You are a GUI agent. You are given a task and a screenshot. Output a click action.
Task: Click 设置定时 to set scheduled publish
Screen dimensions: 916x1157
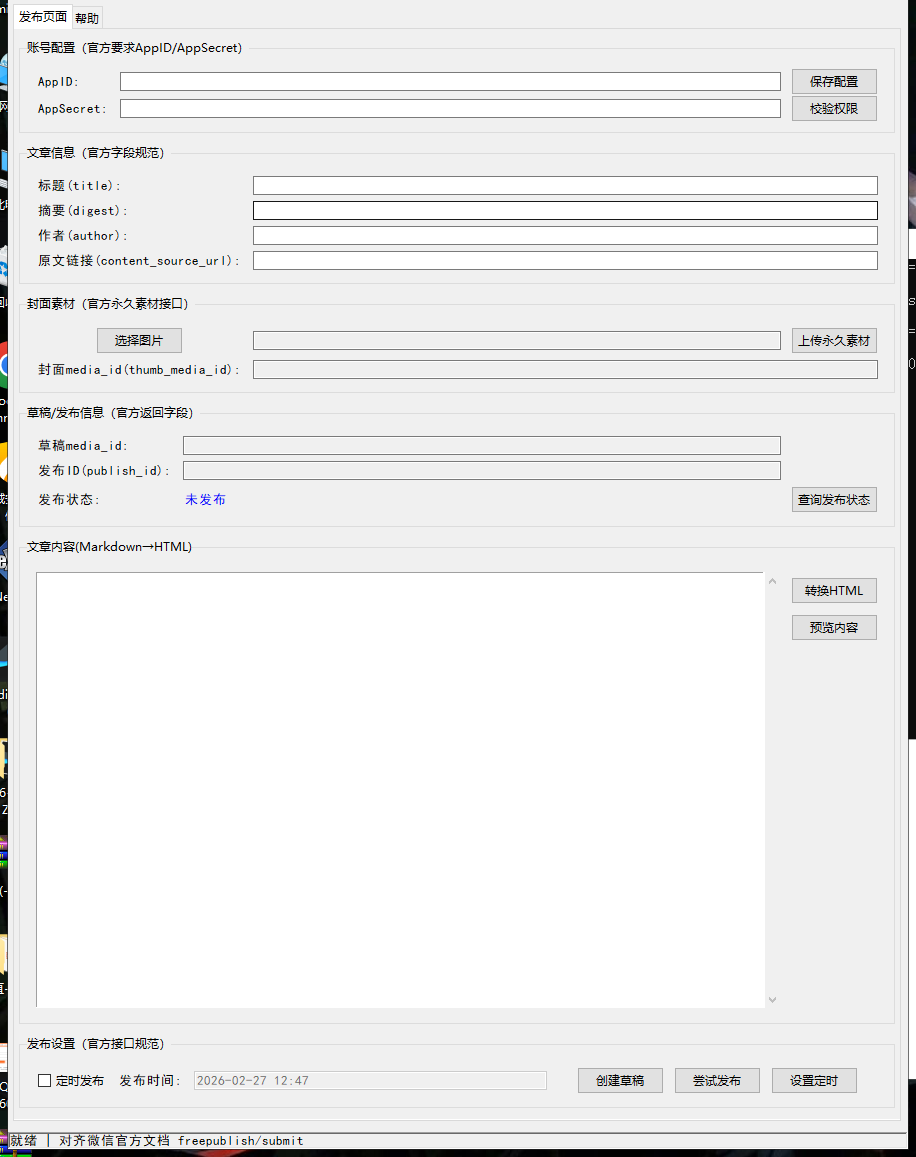click(813, 1080)
